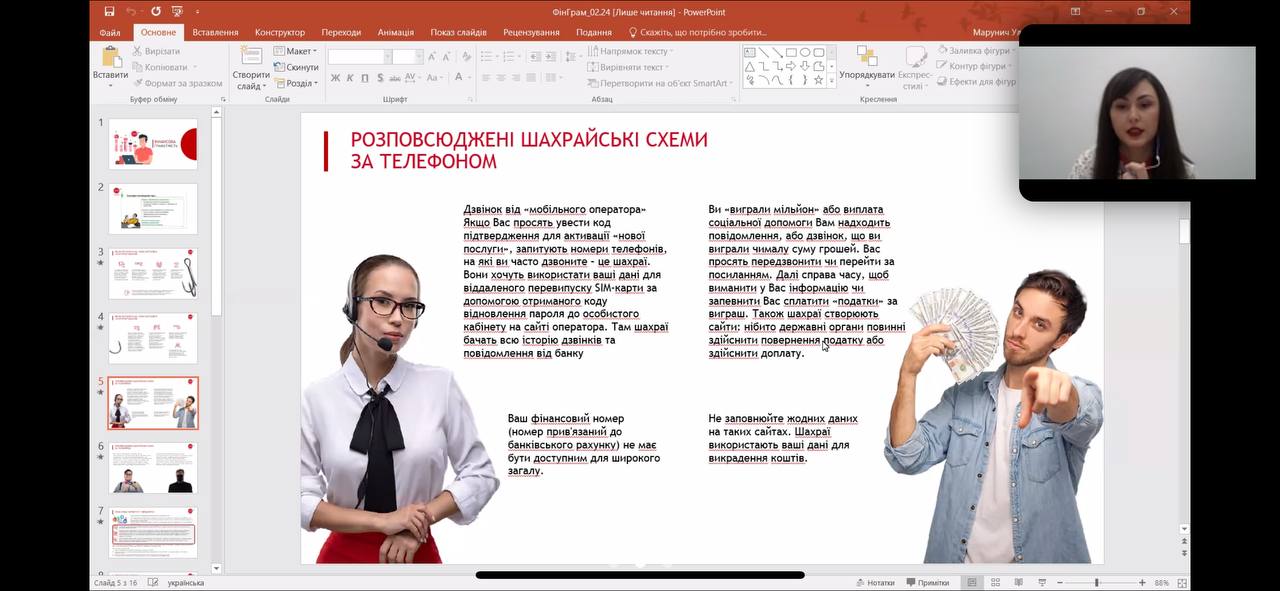
Task: Switch to Slide Sorter view in status bar
Action: point(995,582)
